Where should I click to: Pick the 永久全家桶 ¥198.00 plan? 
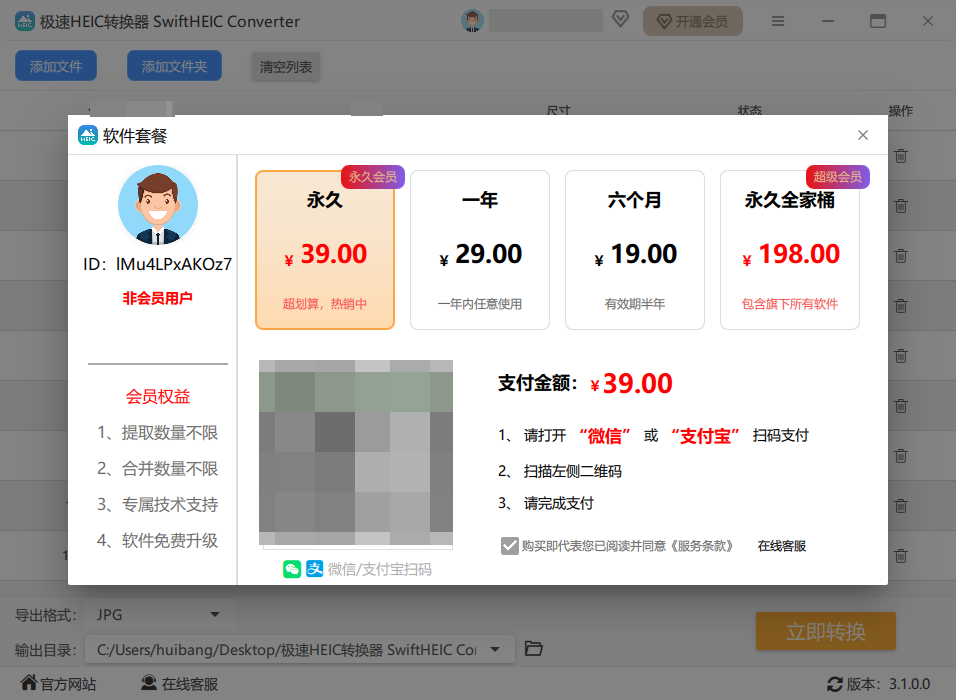(x=790, y=250)
